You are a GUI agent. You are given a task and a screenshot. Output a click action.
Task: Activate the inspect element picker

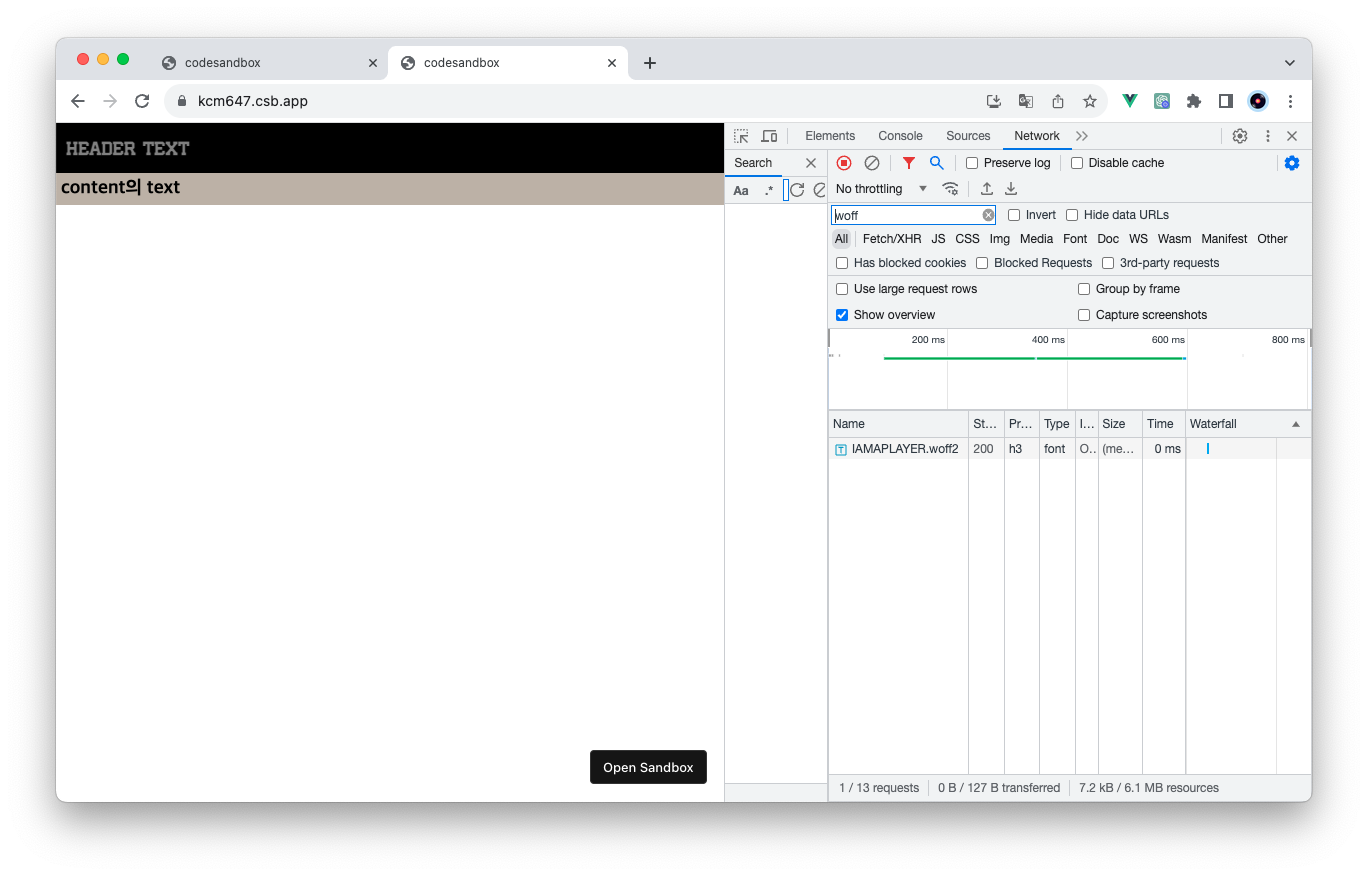click(x=741, y=136)
